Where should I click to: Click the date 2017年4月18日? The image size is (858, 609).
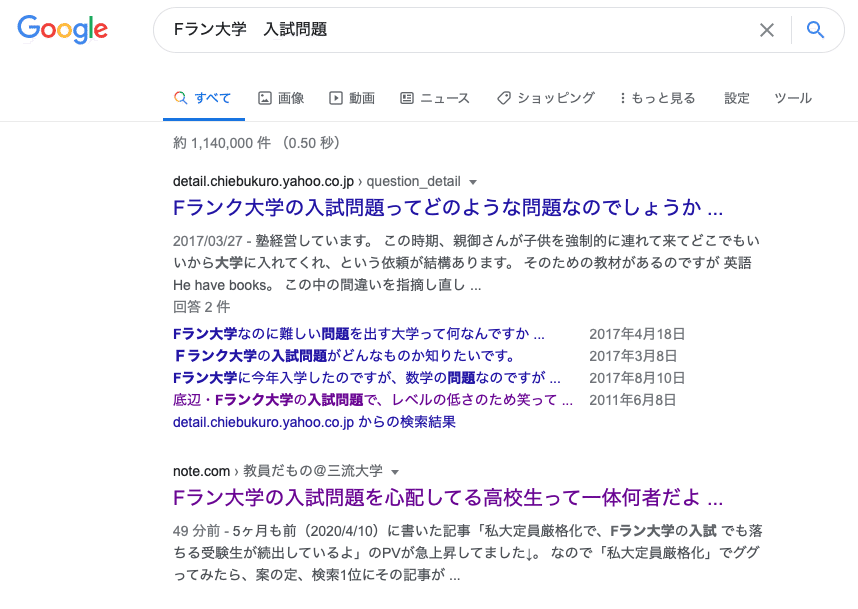(636, 334)
